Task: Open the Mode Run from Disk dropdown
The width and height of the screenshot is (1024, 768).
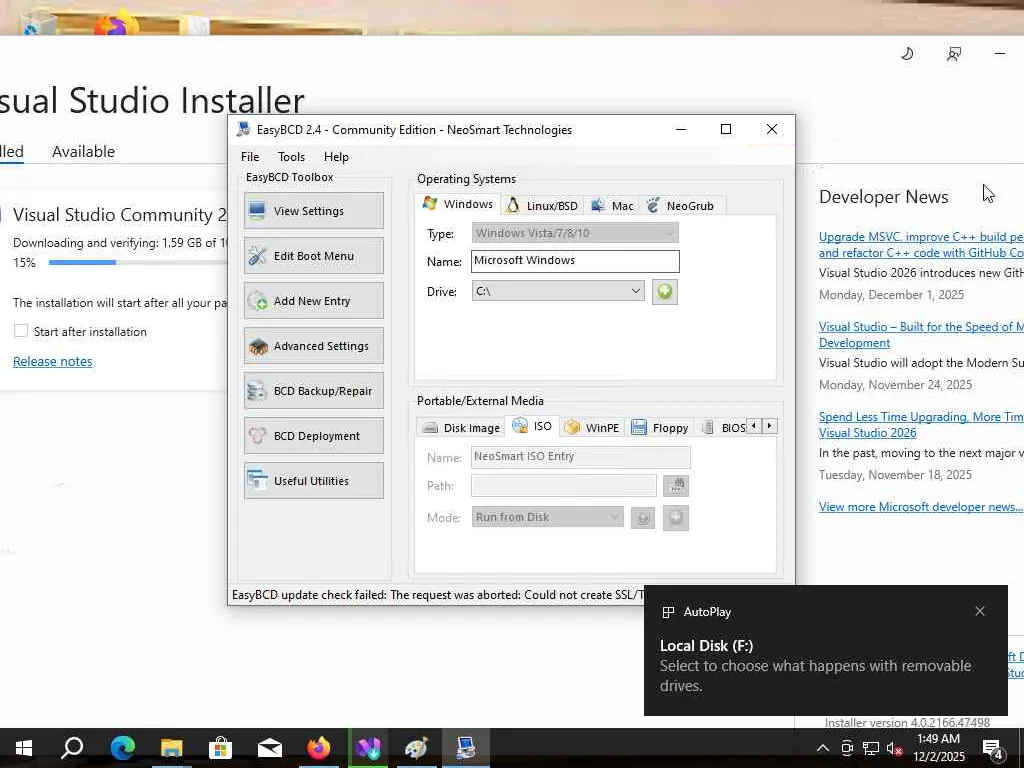Action: 547,517
